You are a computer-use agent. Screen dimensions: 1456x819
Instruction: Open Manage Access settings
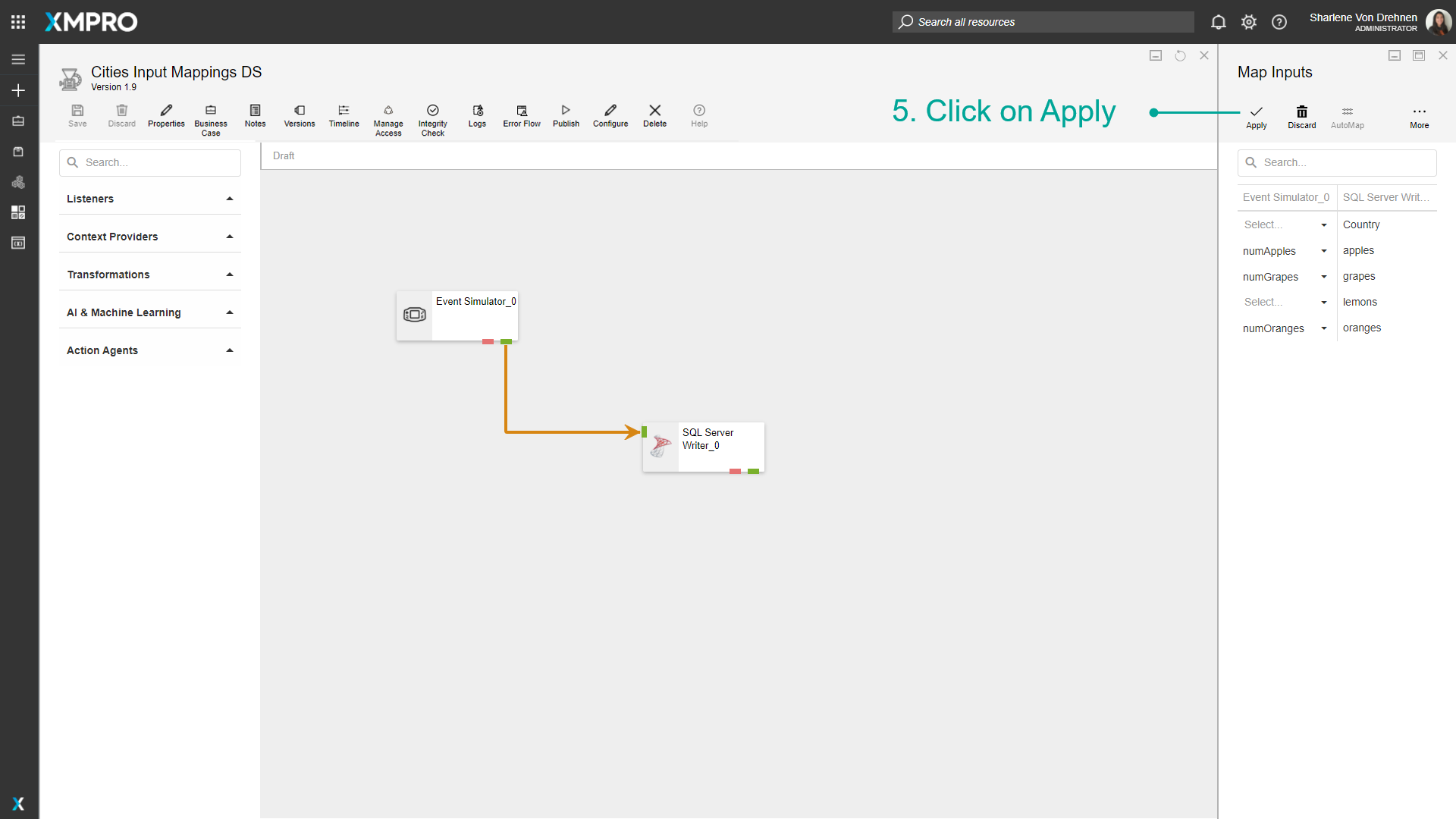tap(388, 118)
